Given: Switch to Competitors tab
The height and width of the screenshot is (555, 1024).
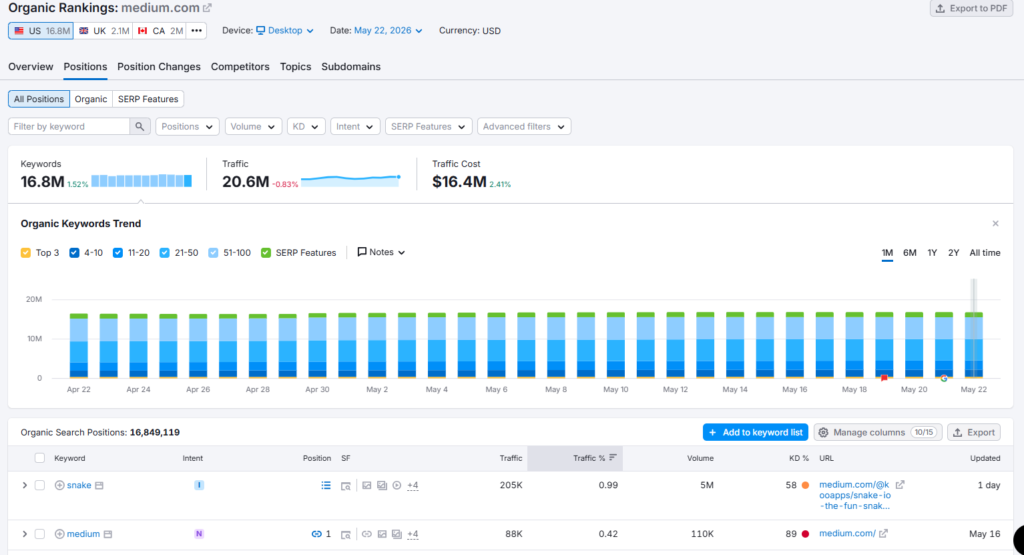Looking at the screenshot, I should coord(240,67).
